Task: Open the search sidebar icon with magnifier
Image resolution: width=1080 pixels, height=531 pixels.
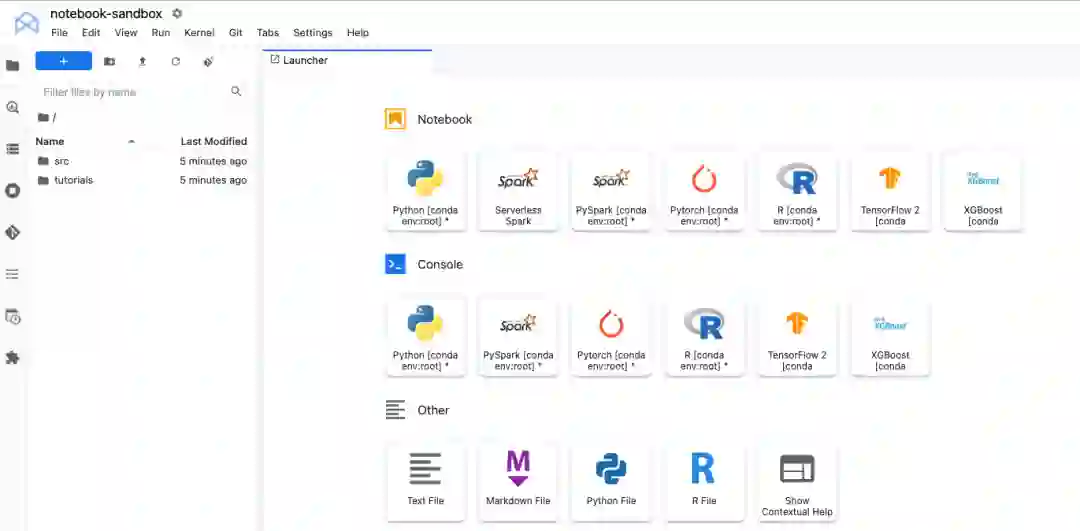Action: click(x=12, y=107)
